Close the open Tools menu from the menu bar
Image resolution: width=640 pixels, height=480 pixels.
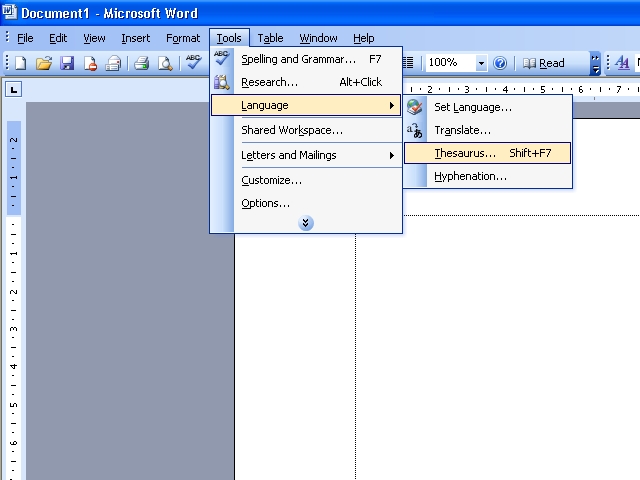[229, 38]
